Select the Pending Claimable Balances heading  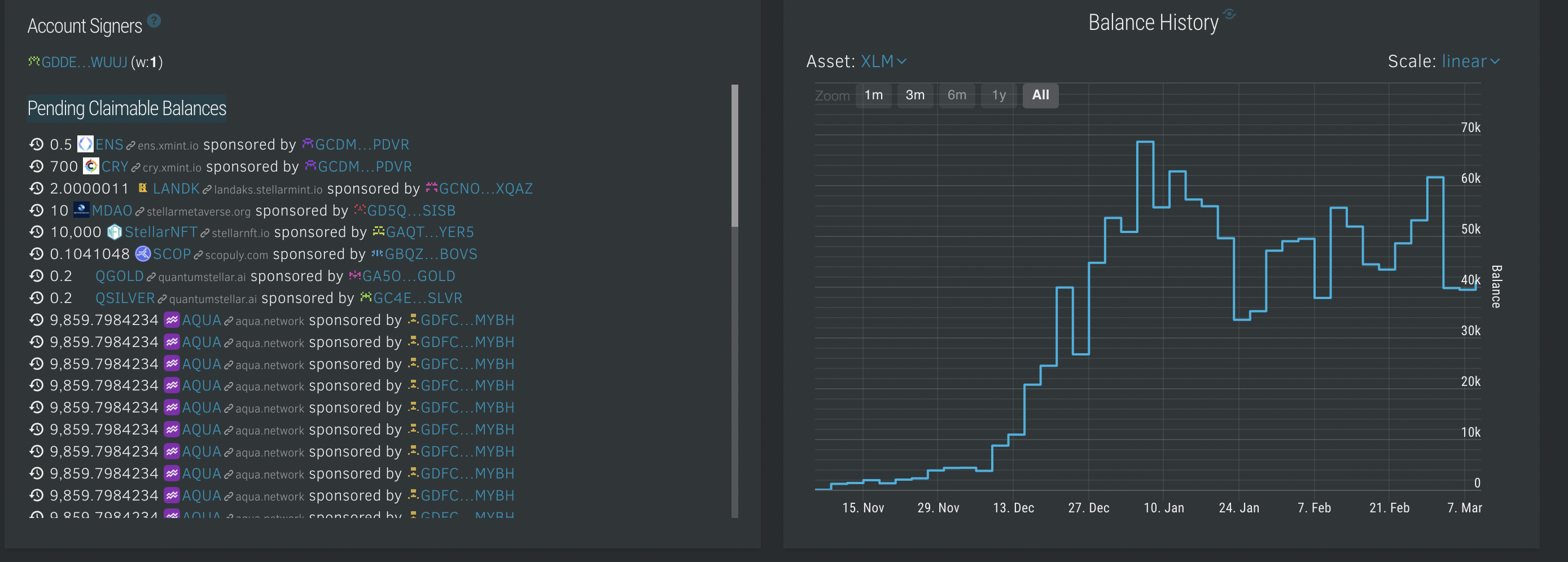click(x=126, y=108)
